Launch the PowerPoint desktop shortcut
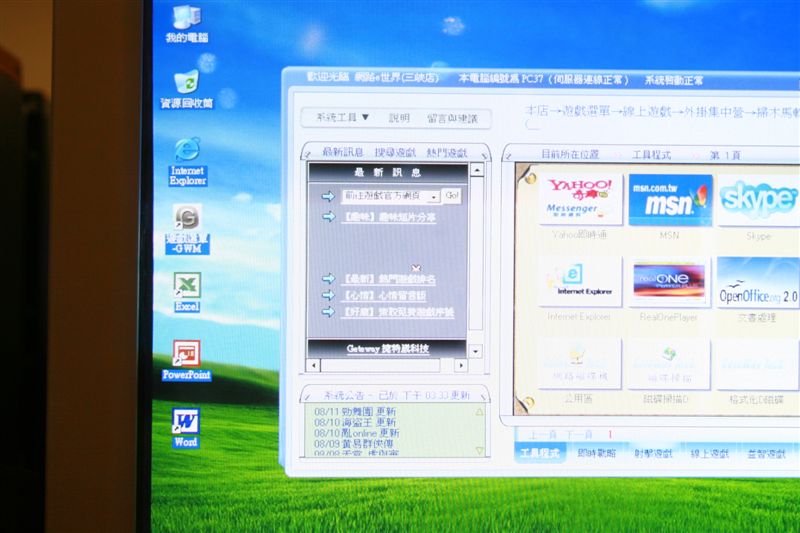The width and height of the screenshot is (800, 533). (186, 360)
